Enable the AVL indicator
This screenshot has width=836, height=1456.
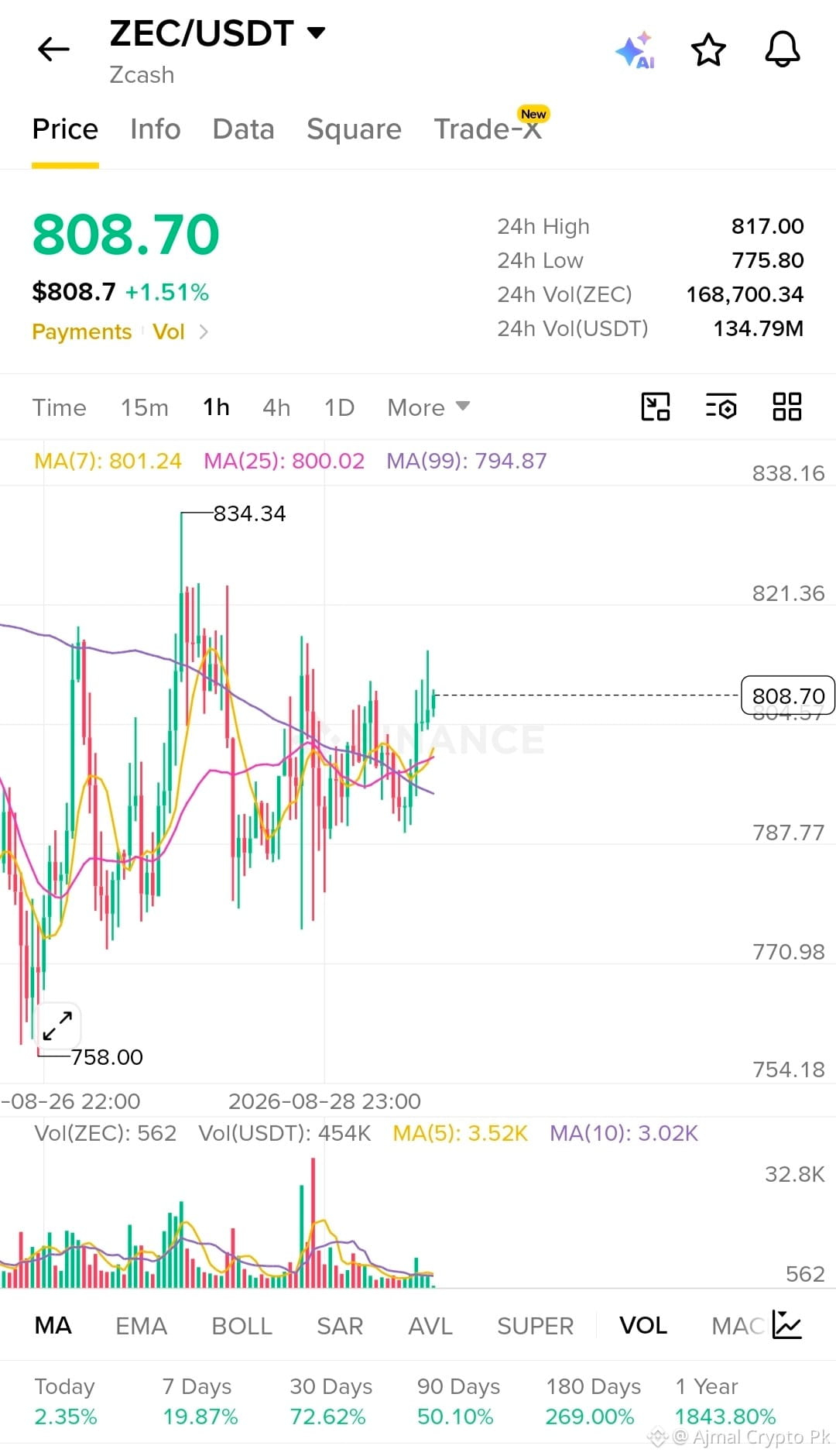[430, 1325]
